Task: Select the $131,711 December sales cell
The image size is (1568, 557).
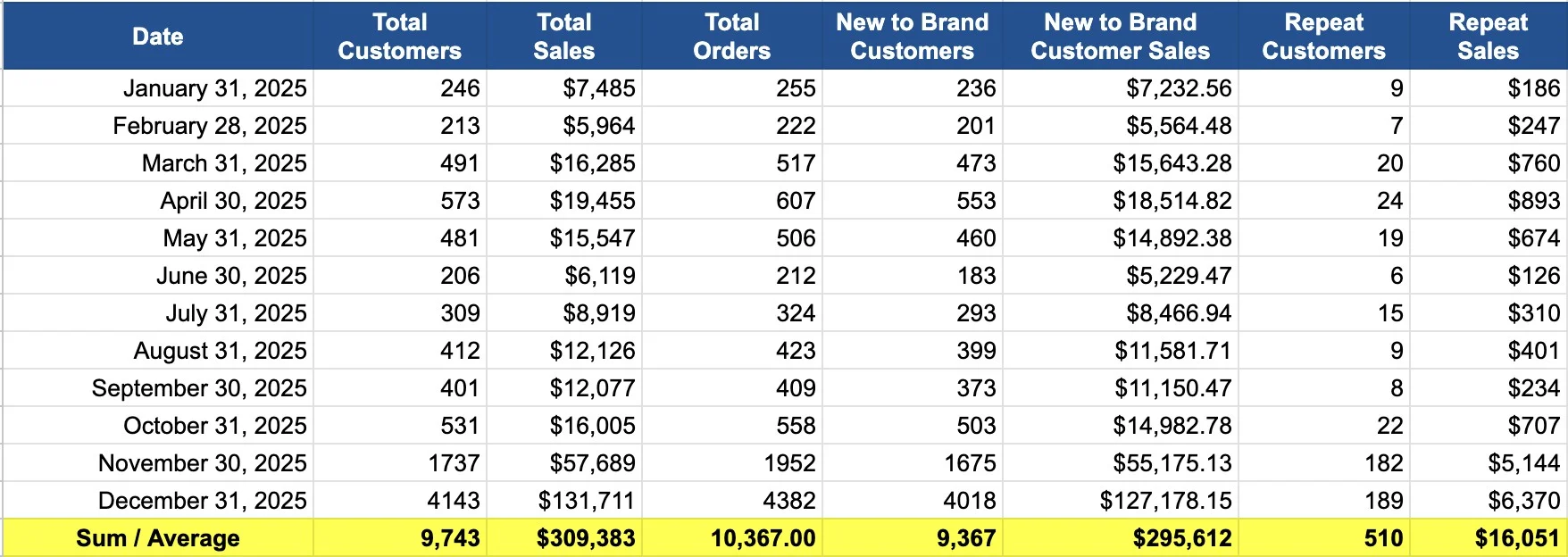Action: [x=586, y=501]
